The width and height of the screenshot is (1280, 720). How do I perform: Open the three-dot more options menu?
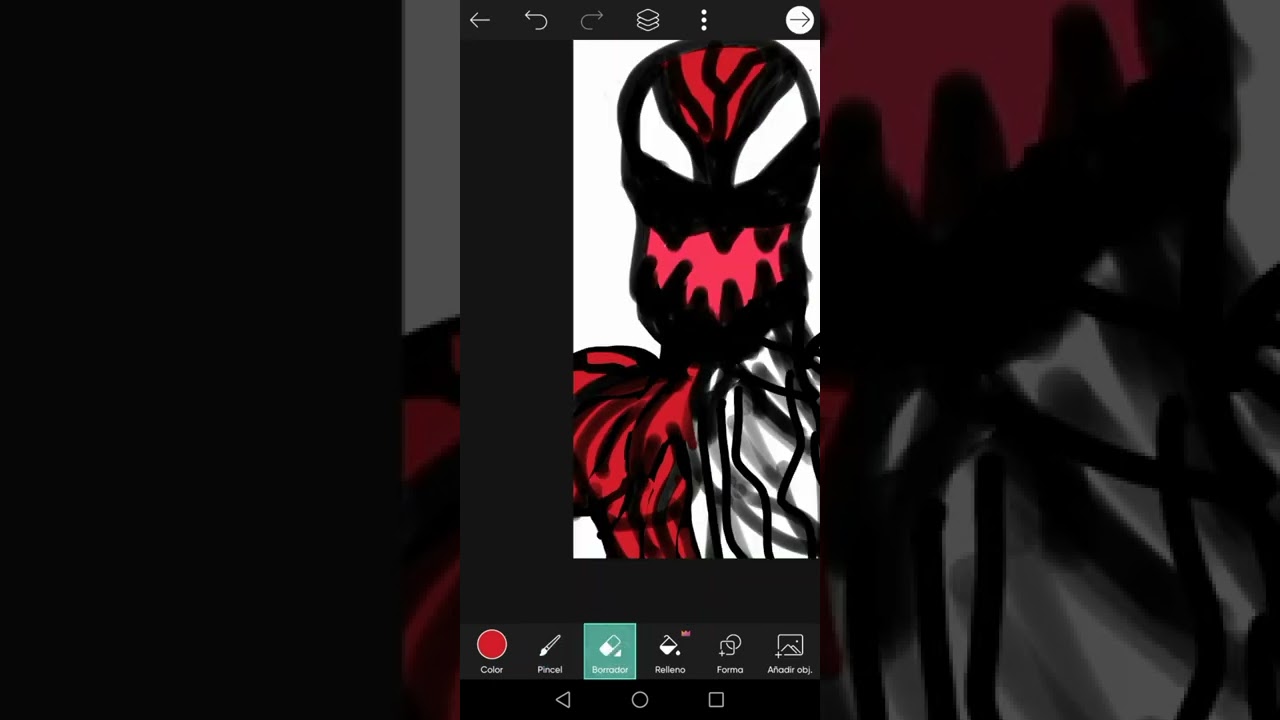704,20
